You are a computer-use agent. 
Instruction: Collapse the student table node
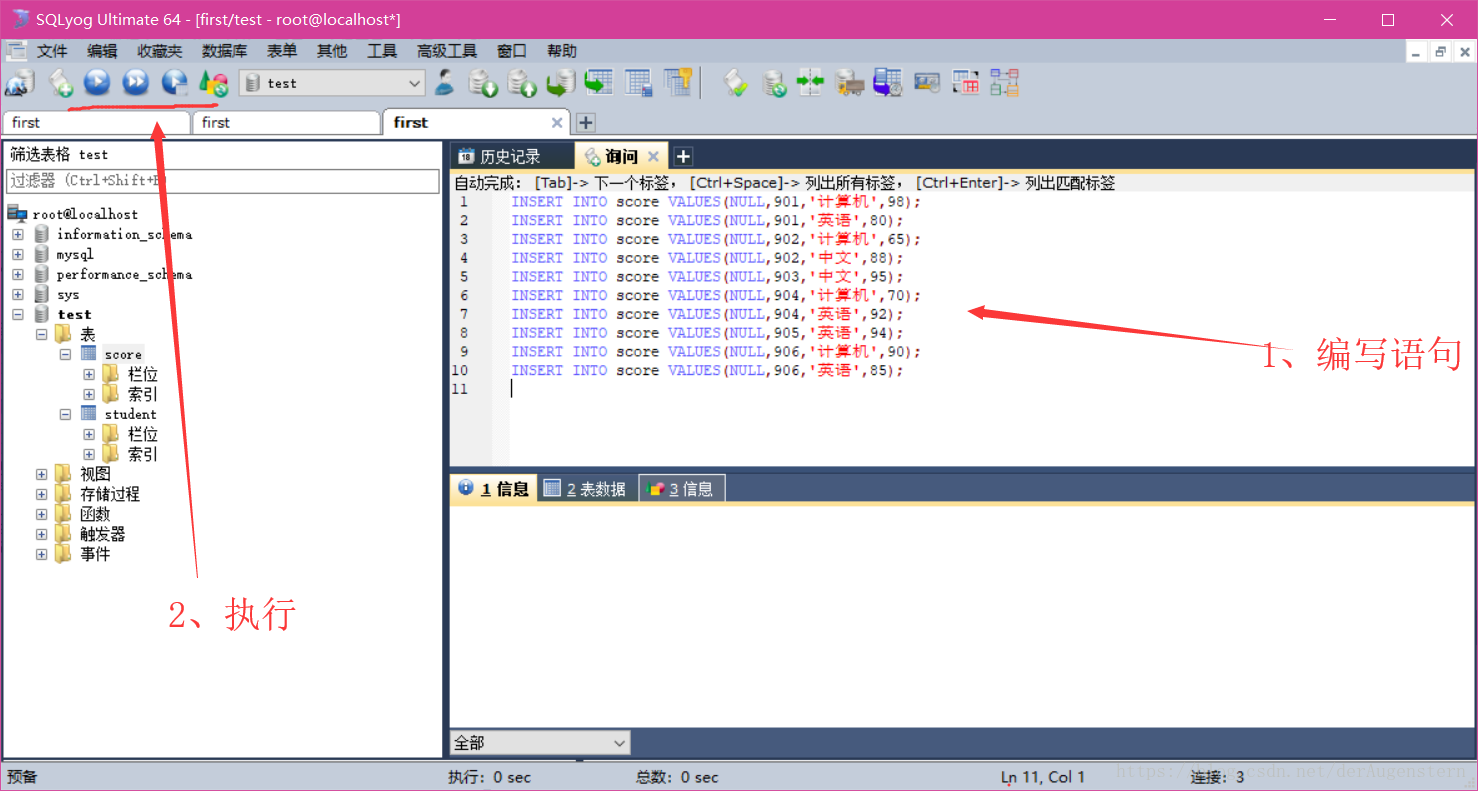(x=65, y=414)
